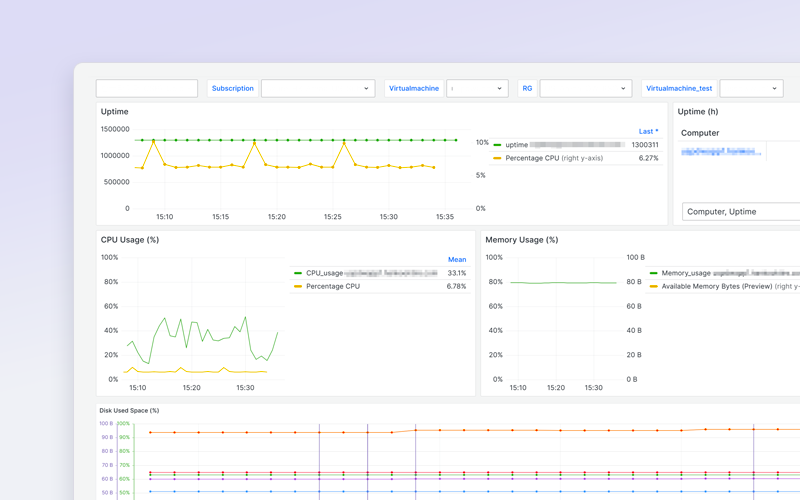Click the Virtualmachine_test label
The image size is (800, 500).
point(679,88)
